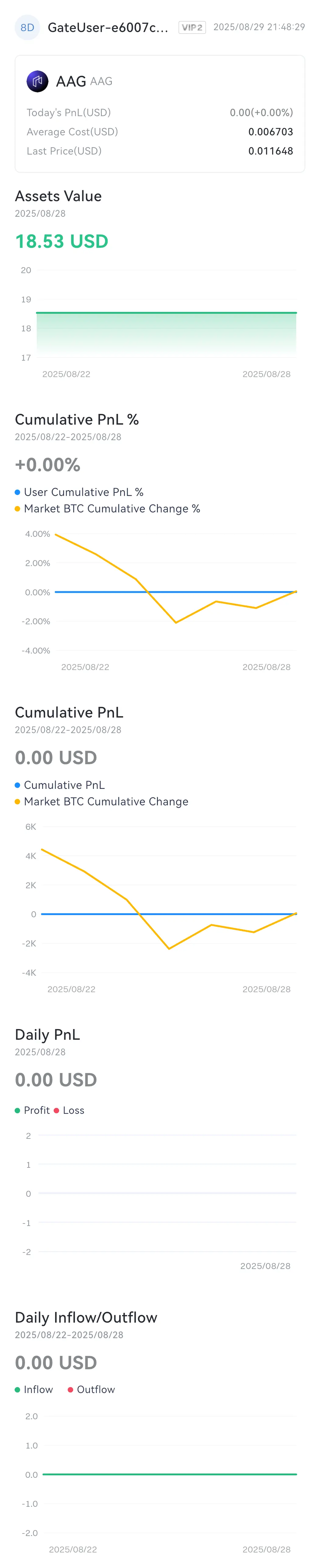The height and width of the screenshot is (1568, 320).
Task: Click the green Profit legend marker
Action: coord(18,1110)
